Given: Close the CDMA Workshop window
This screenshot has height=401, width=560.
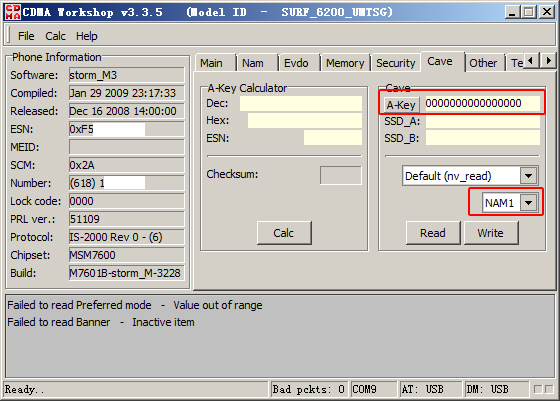Looking at the screenshot, I should [547, 12].
